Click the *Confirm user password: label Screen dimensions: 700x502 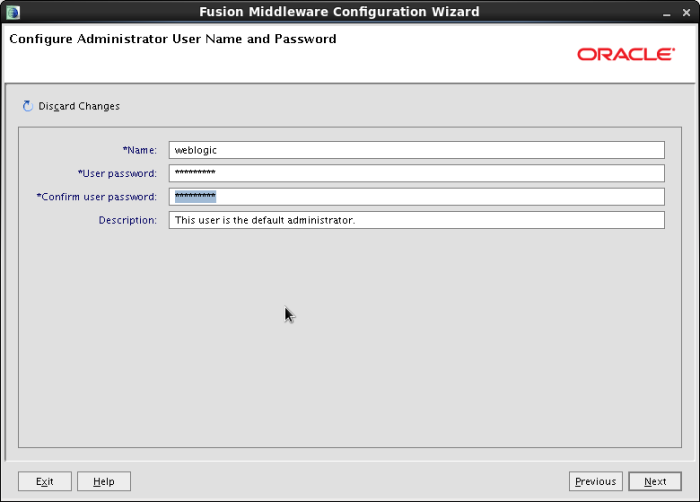pos(97,197)
